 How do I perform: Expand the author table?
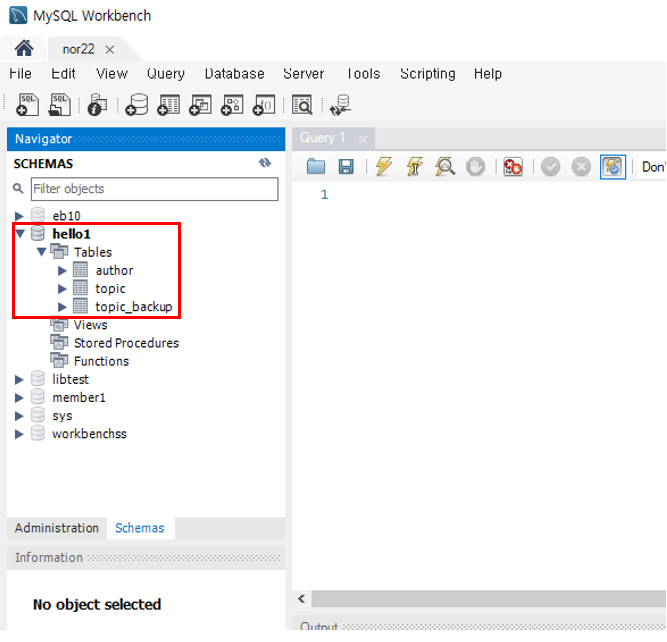[62, 271]
